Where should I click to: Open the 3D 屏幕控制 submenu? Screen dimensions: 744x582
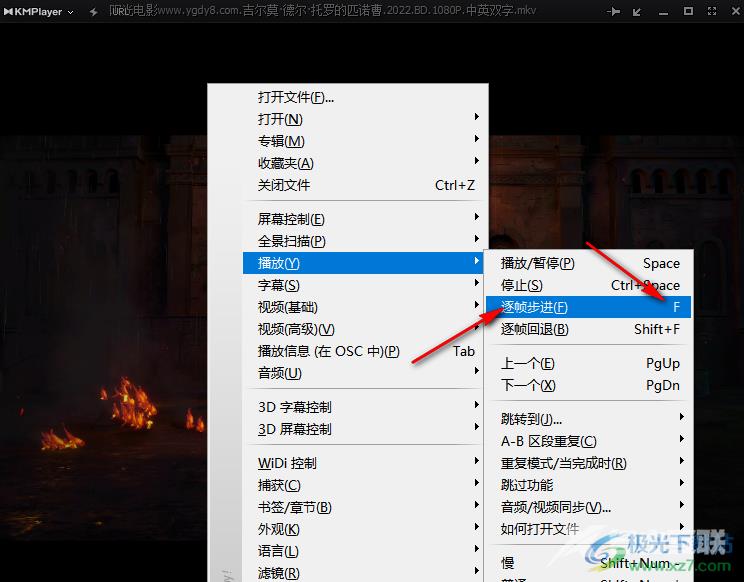click(x=365, y=429)
